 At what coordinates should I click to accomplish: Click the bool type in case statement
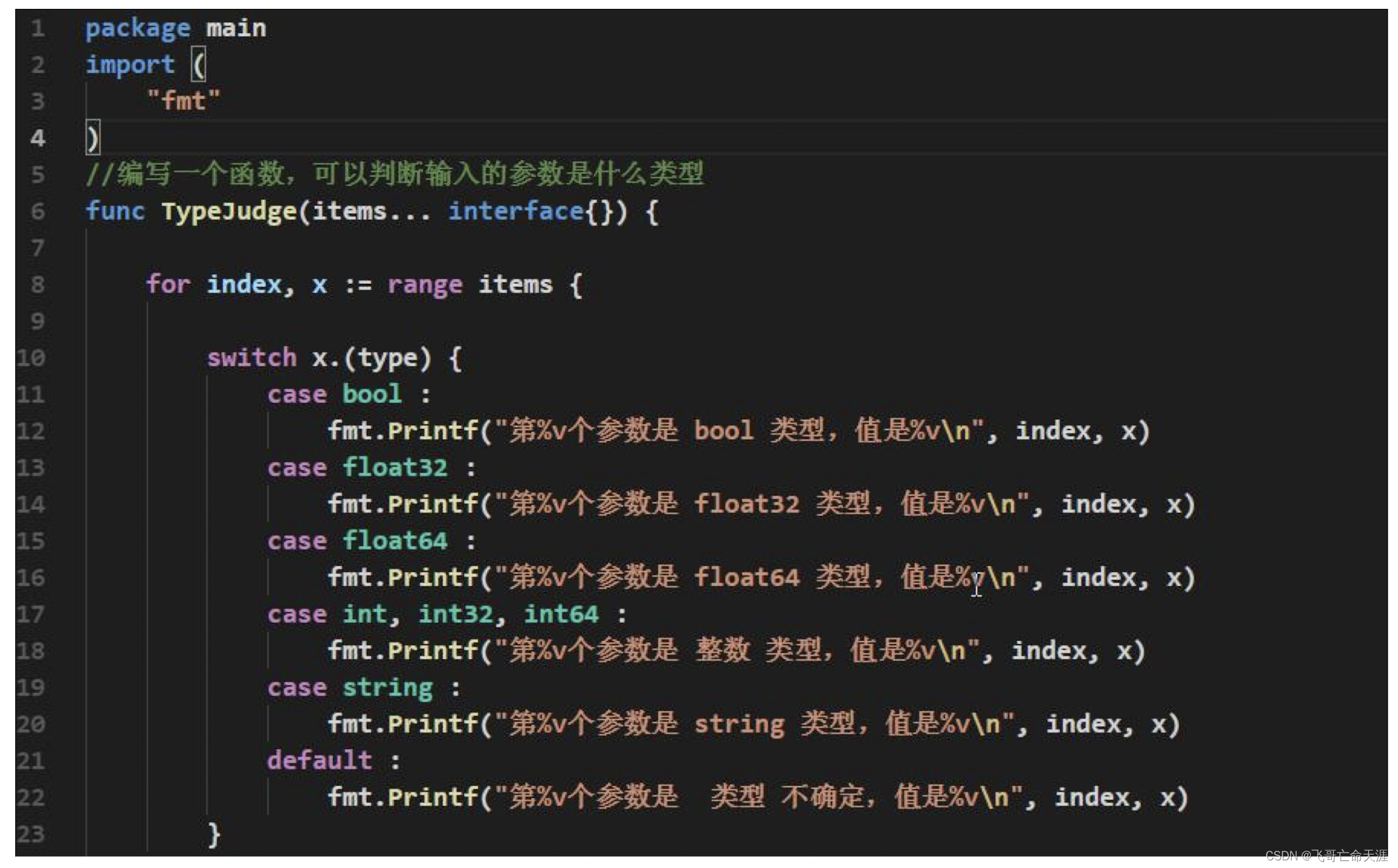point(372,395)
